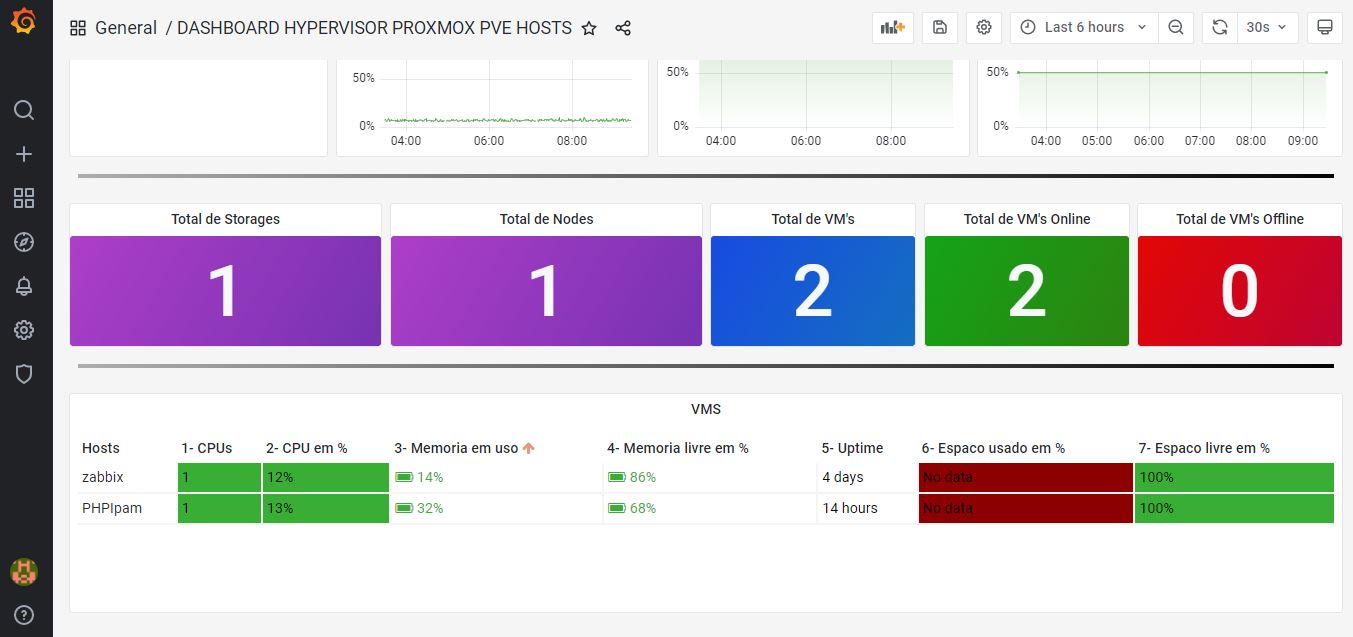1353x637 pixels.
Task: Click the 32% memory in use cell
Action: tap(496, 508)
